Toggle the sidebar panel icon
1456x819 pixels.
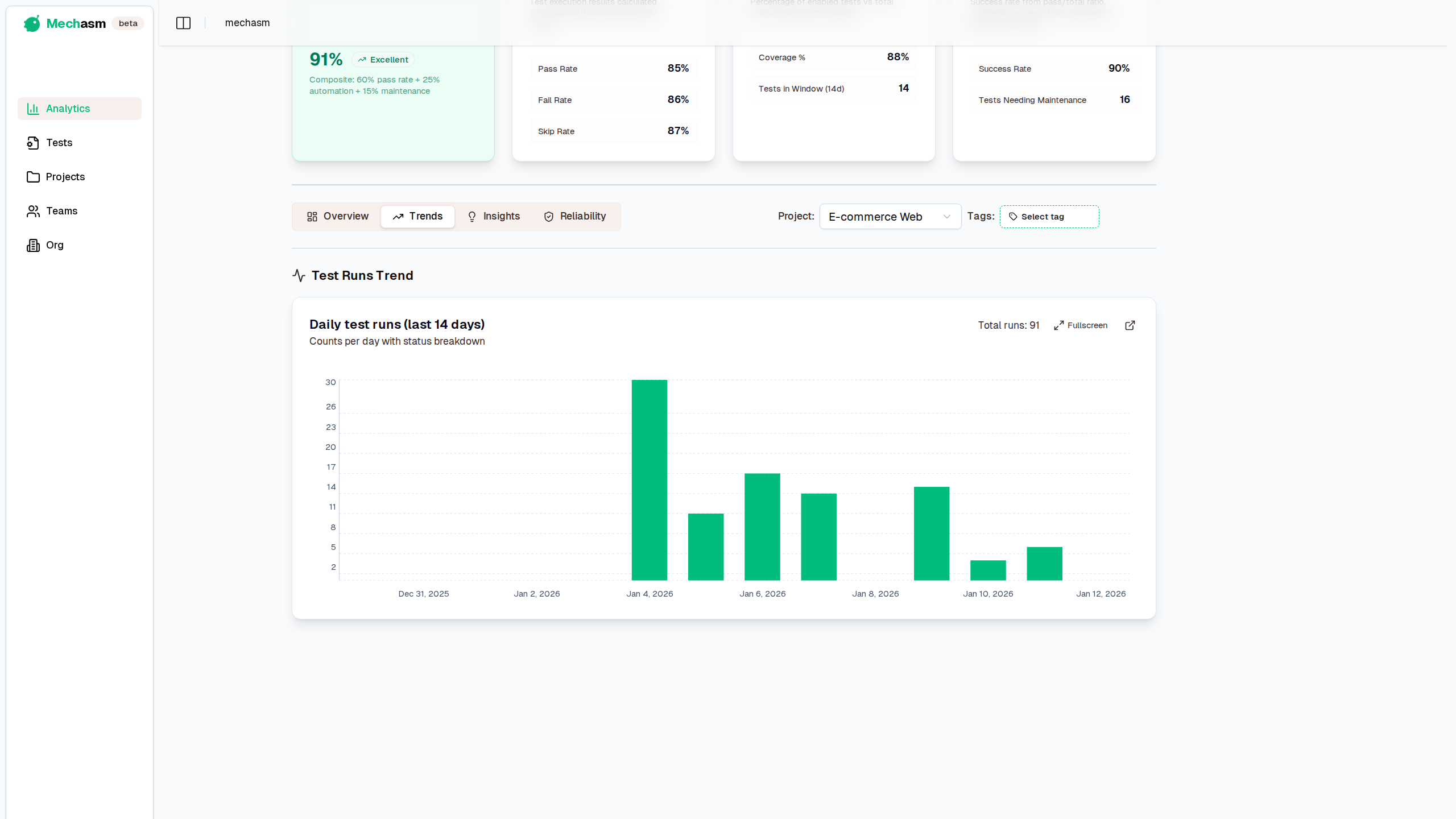(183, 23)
